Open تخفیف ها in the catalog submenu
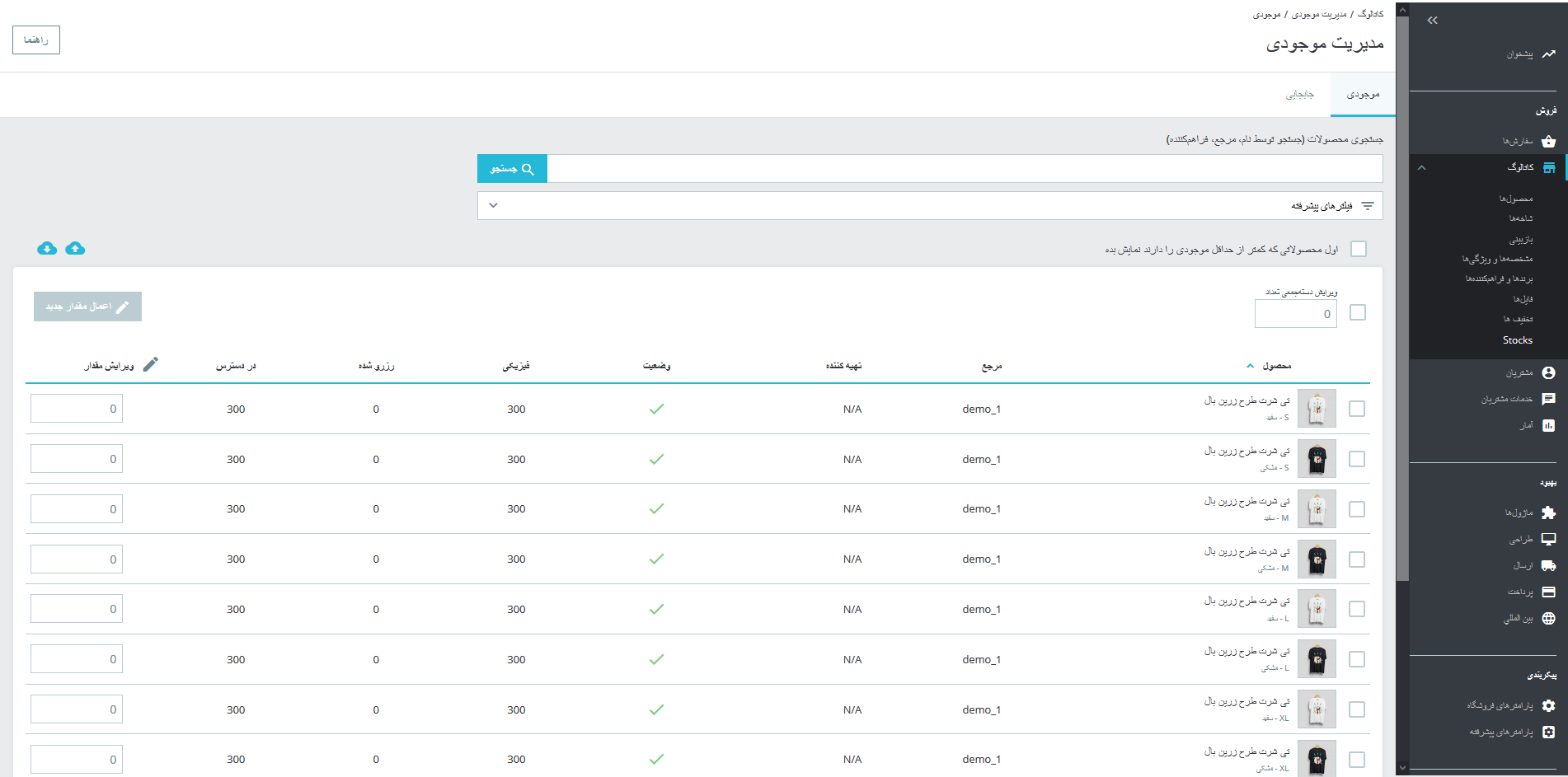Image resolution: width=1568 pixels, height=777 pixels. (x=1518, y=319)
